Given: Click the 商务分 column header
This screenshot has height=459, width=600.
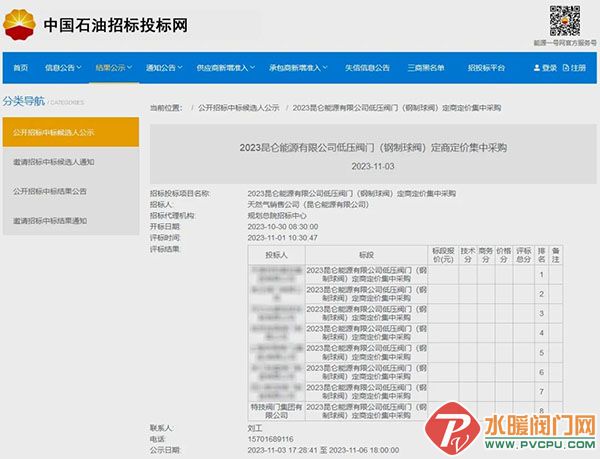Looking at the screenshot, I should point(486,255).
